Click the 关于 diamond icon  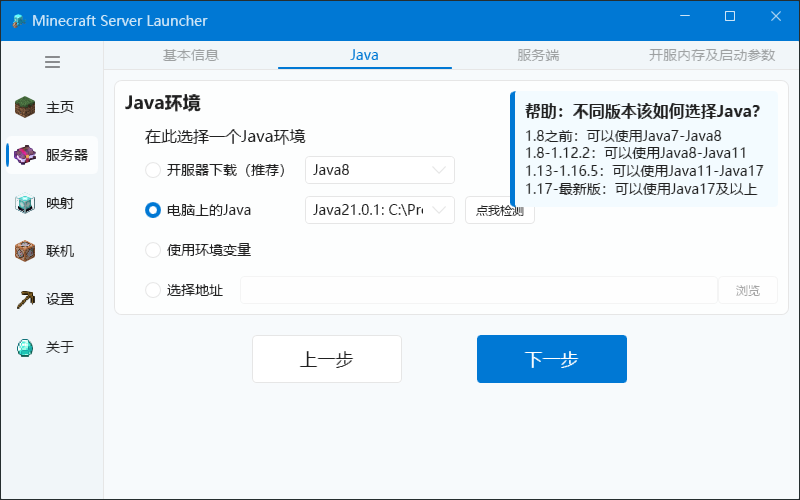pos(25,347)
